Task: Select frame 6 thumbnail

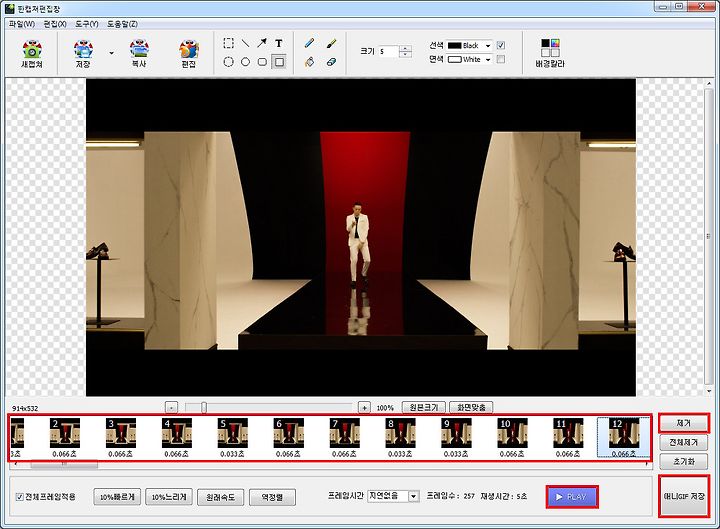Action: [x=289, y=433]
